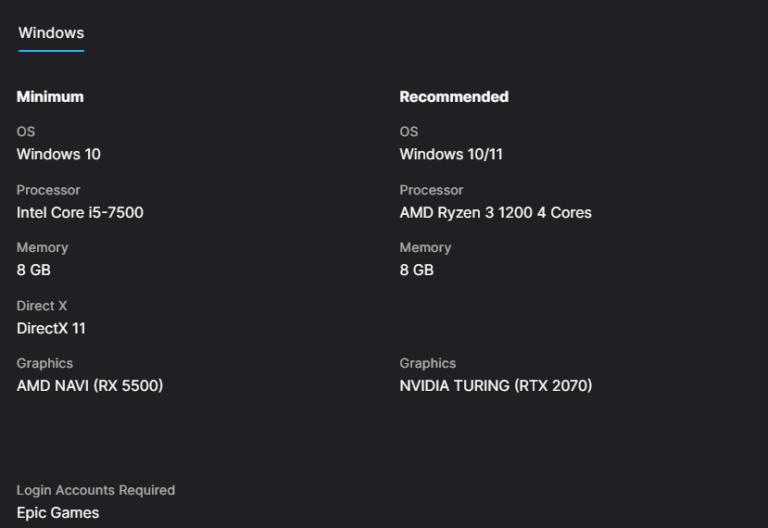Select the AMD NAVI (RX 5500) text
This screenshot has width=768, height=528.
pyautogui.click(x=89, y=386)
